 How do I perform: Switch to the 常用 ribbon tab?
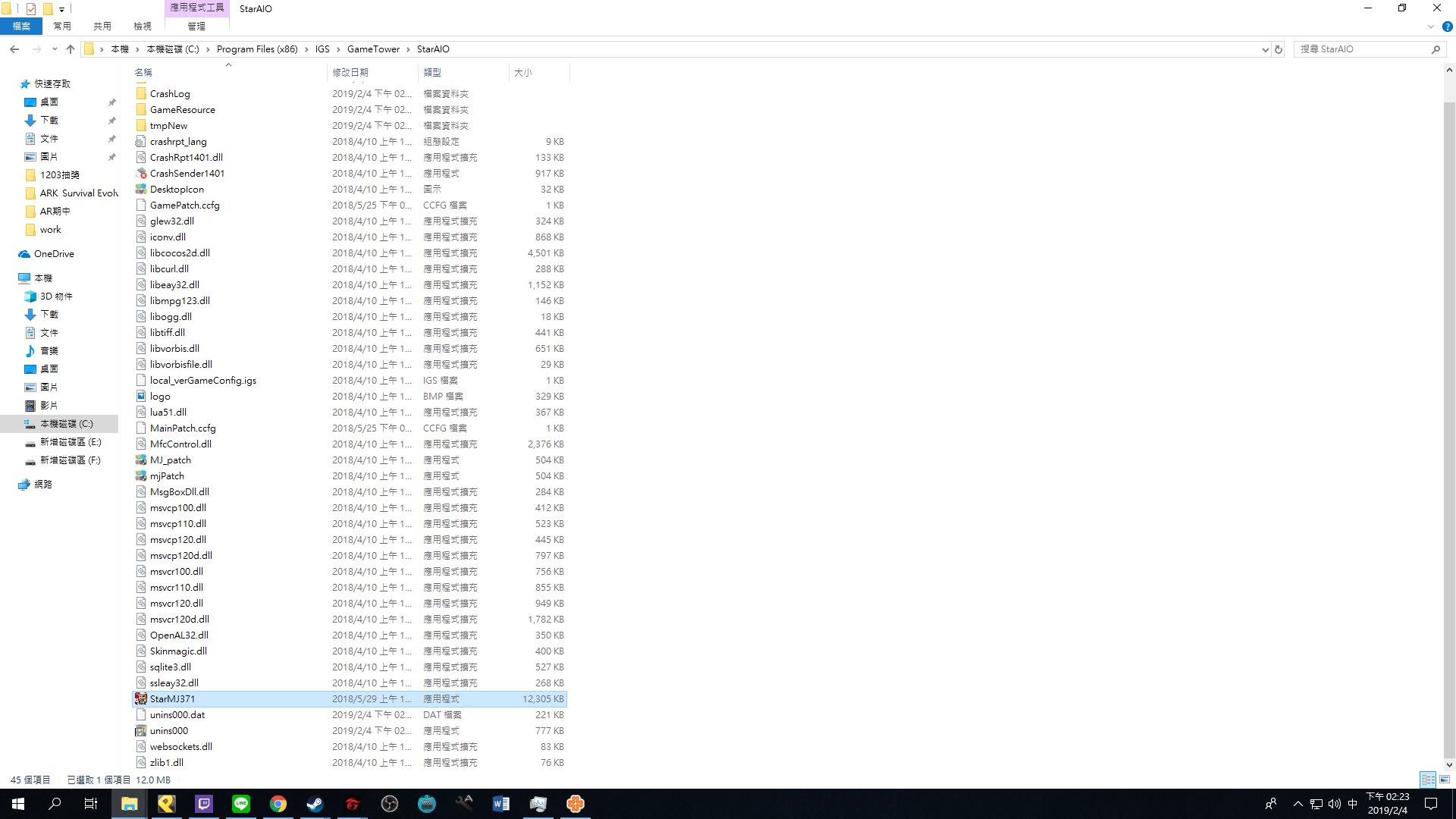(62, 27)
